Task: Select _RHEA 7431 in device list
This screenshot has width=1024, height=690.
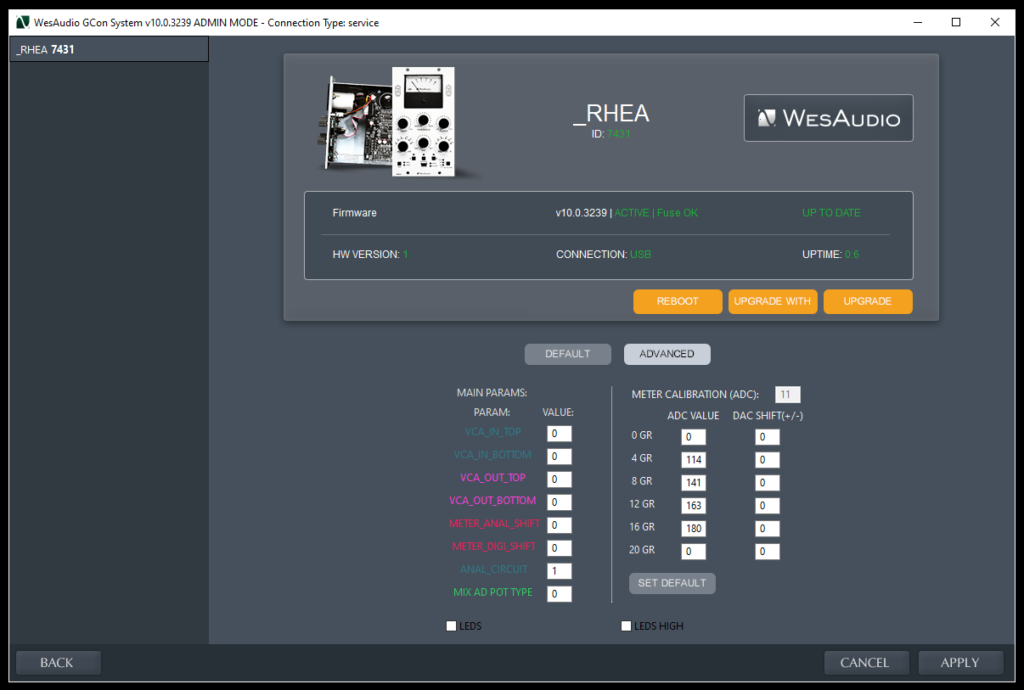Action: pyautogui.click(x=109, y=50)
